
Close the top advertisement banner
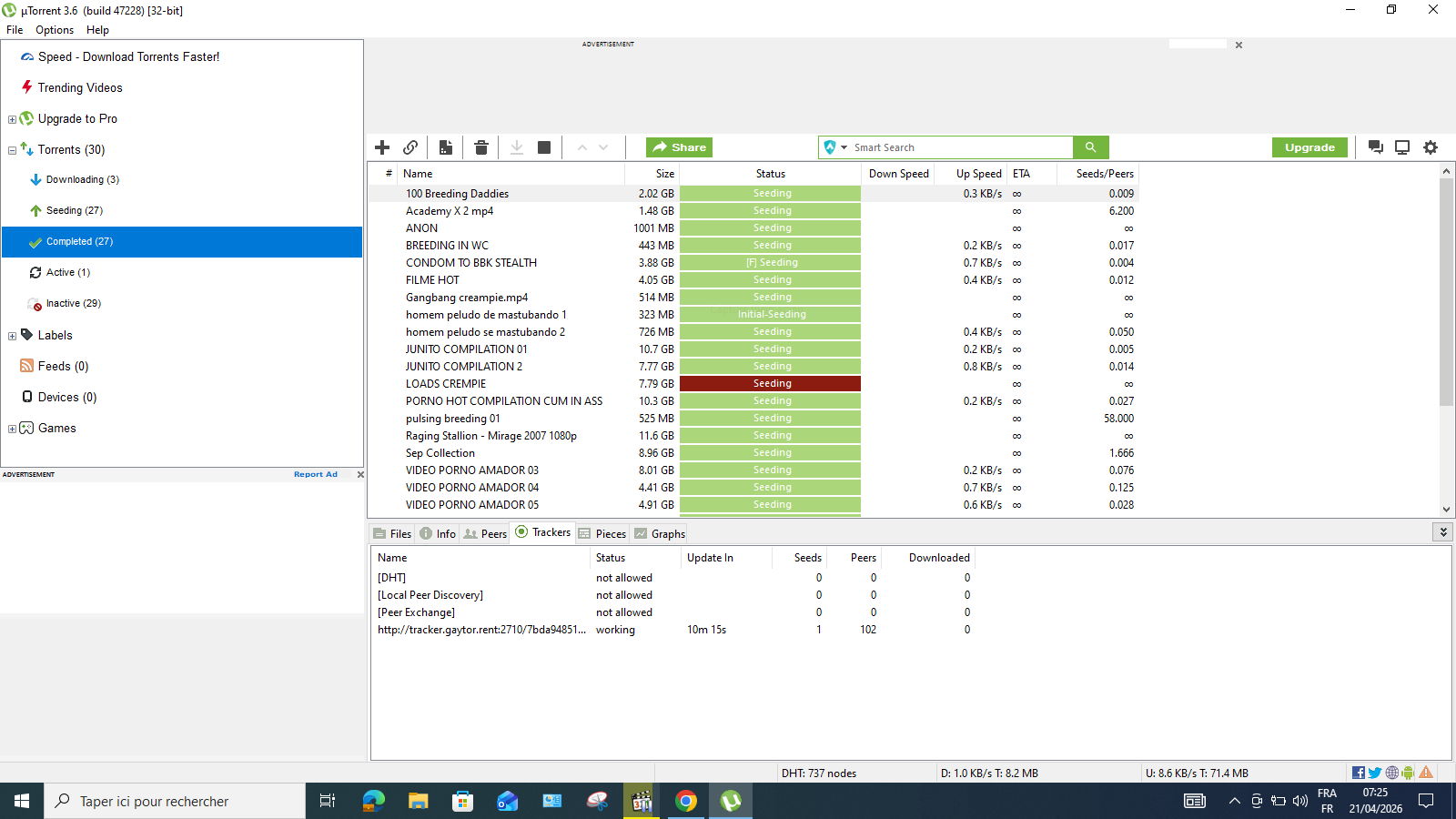click(x=1239, y=45)
